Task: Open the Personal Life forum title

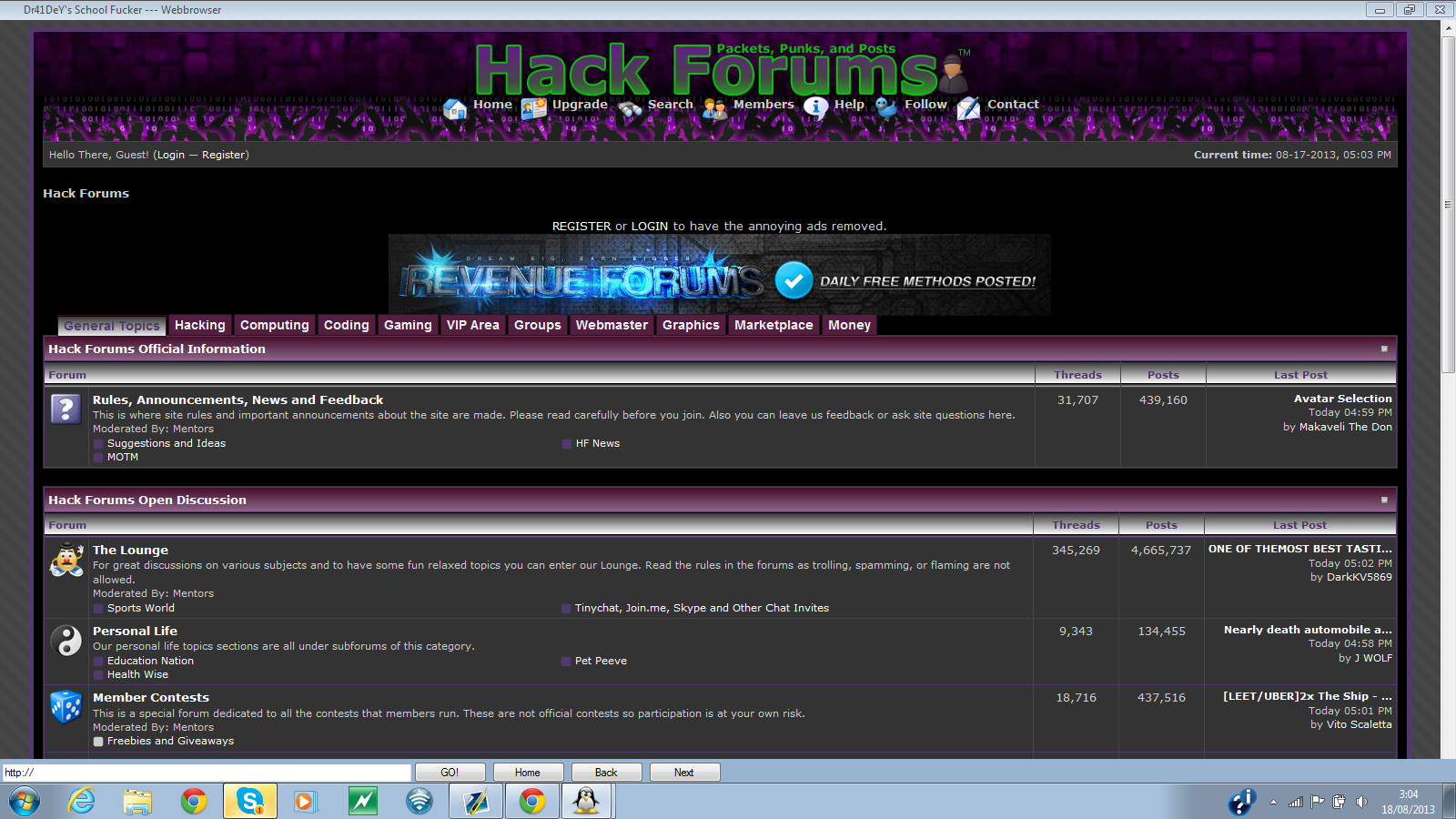Action: (x=135, y=631)
